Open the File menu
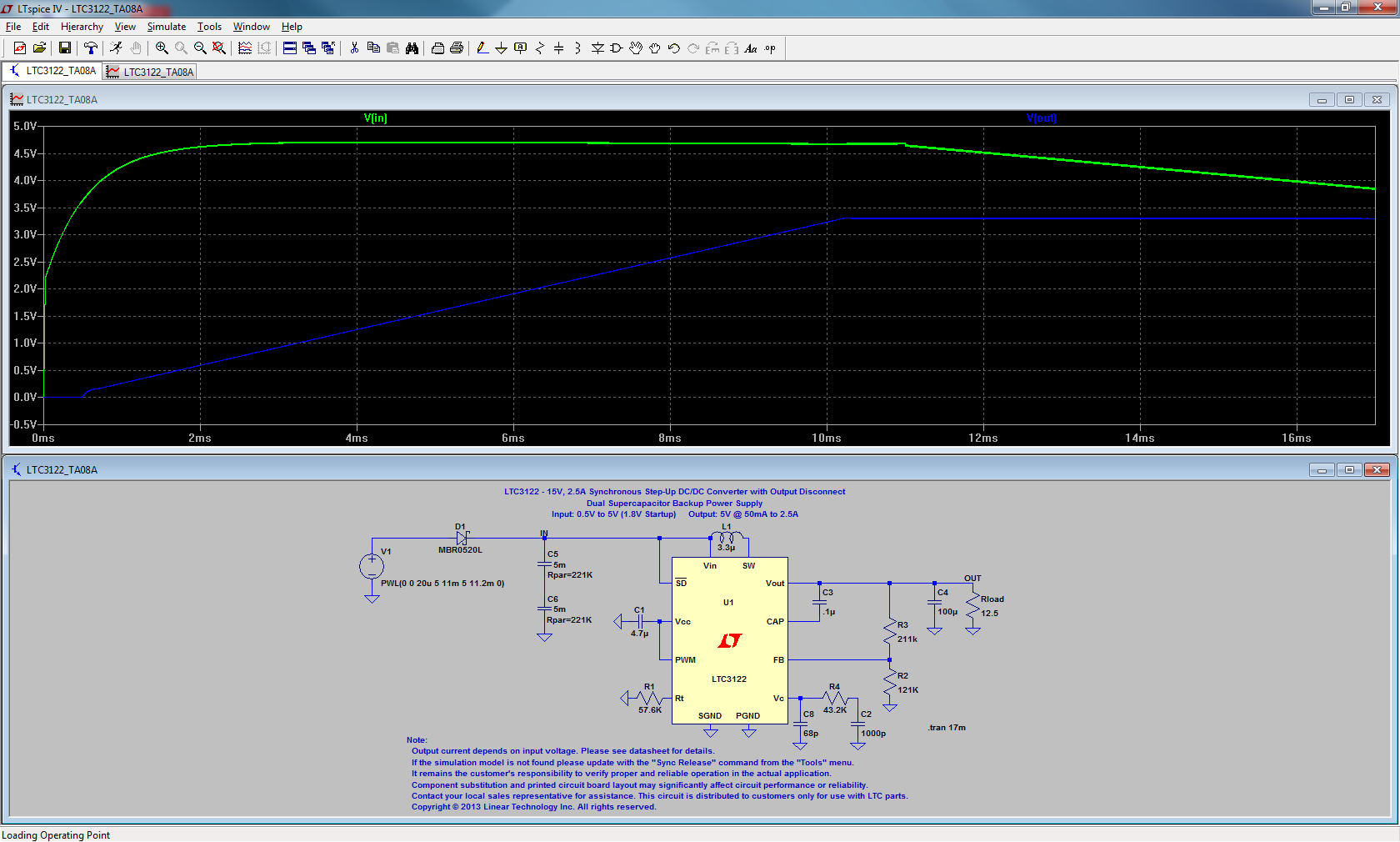1400x842 pixels. [13, 27]
